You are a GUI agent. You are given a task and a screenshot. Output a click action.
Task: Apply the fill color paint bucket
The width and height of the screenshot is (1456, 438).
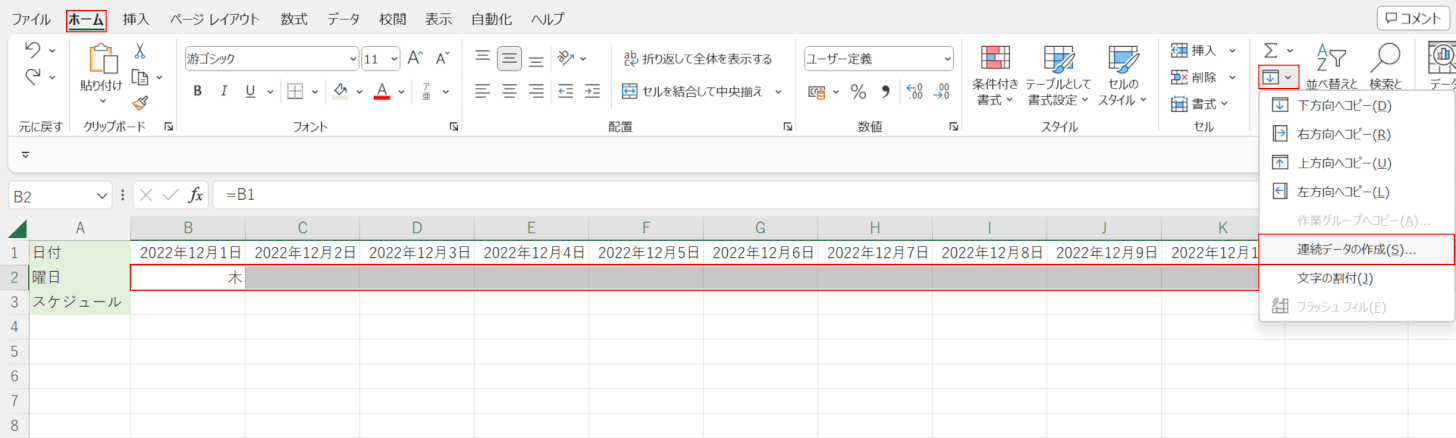tap(340, 91)
